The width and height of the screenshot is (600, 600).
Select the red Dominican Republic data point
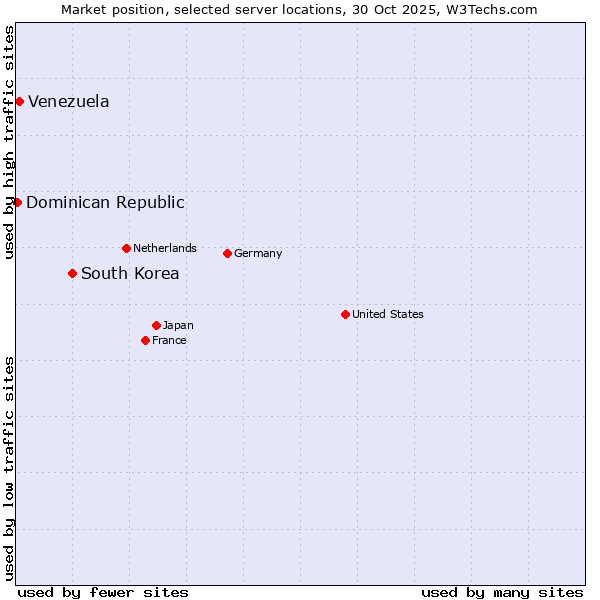17,202
